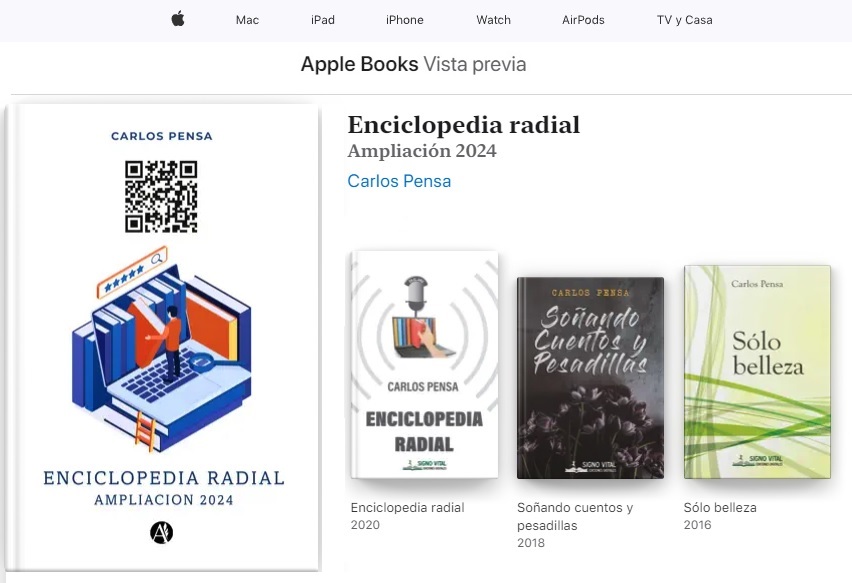Click the QR code on the cover

click(161, 197)
